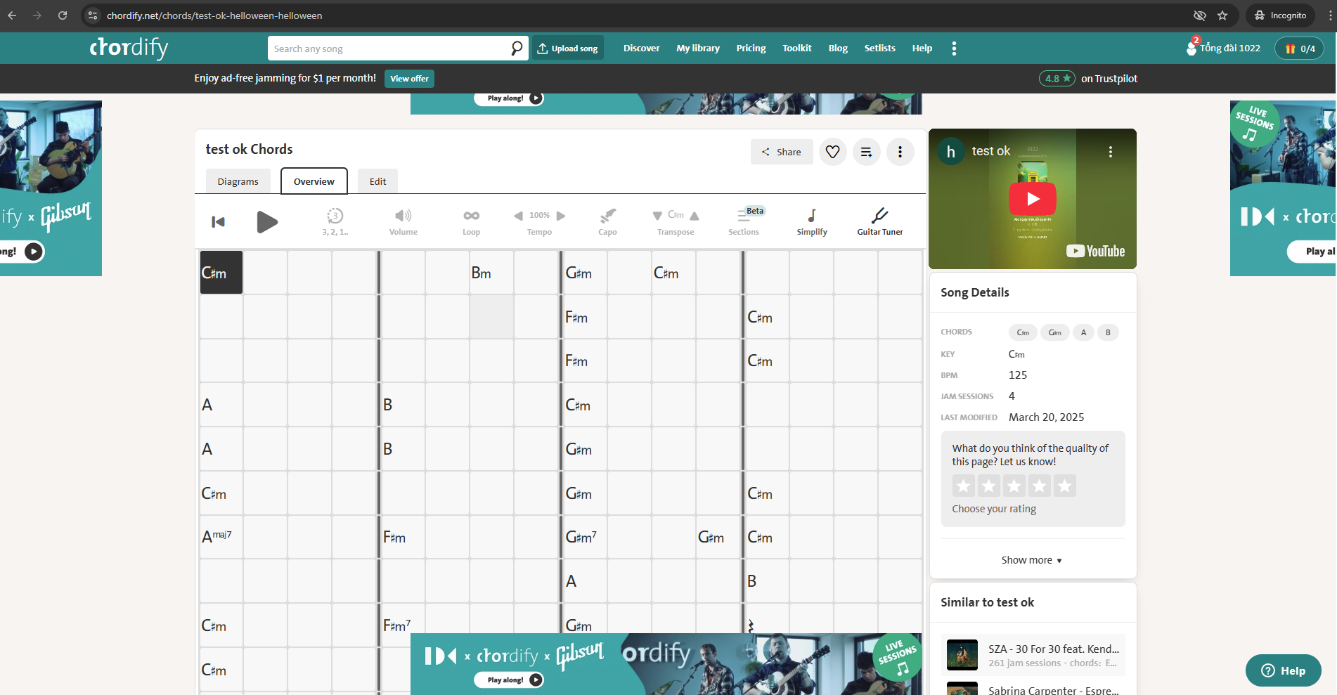Bookmark this page with the star icon
Viewport: 1337px width, 695px height.
(1222, 16)
